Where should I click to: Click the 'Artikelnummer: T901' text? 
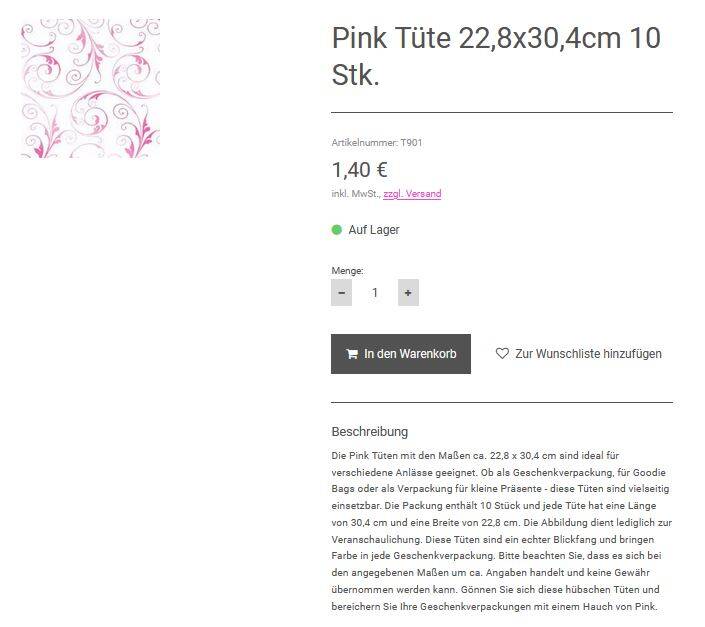[377, 143]
